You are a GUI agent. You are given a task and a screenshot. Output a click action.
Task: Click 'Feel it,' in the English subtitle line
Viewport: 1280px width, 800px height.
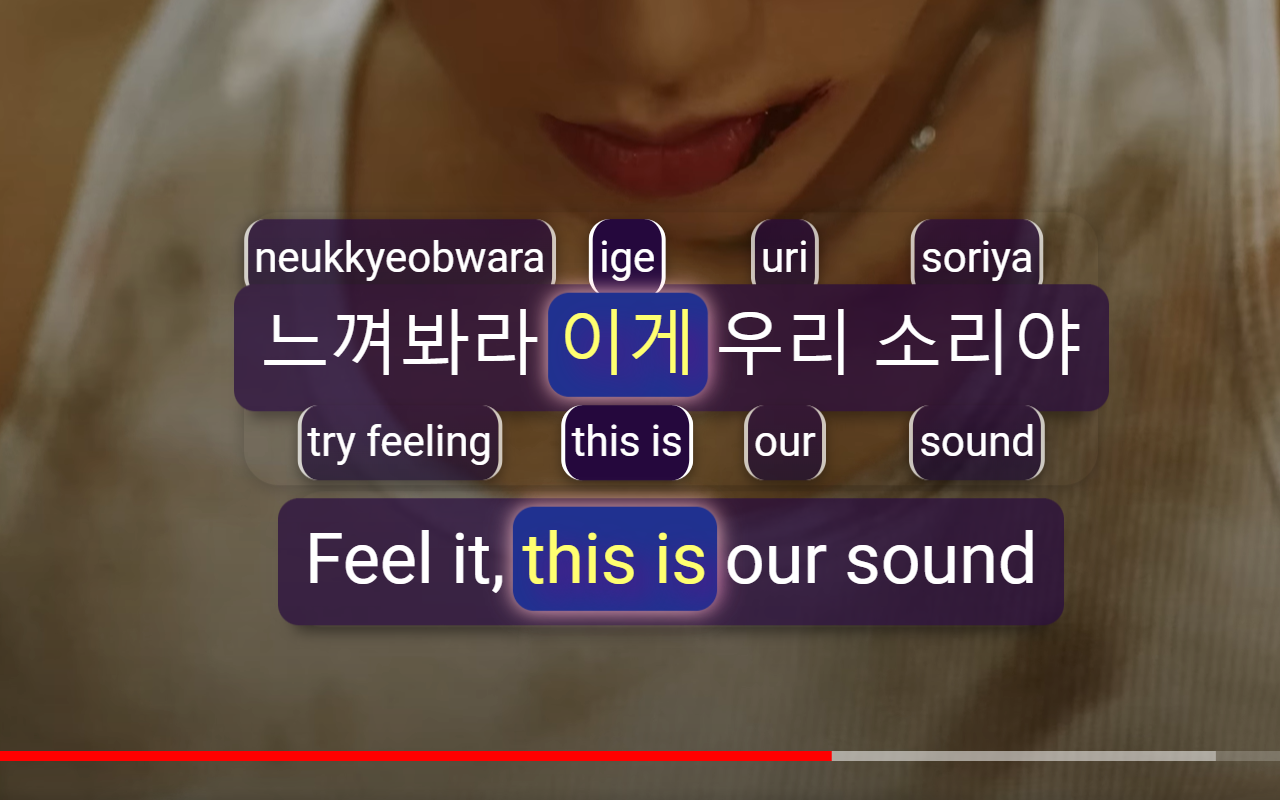point(405,559)
